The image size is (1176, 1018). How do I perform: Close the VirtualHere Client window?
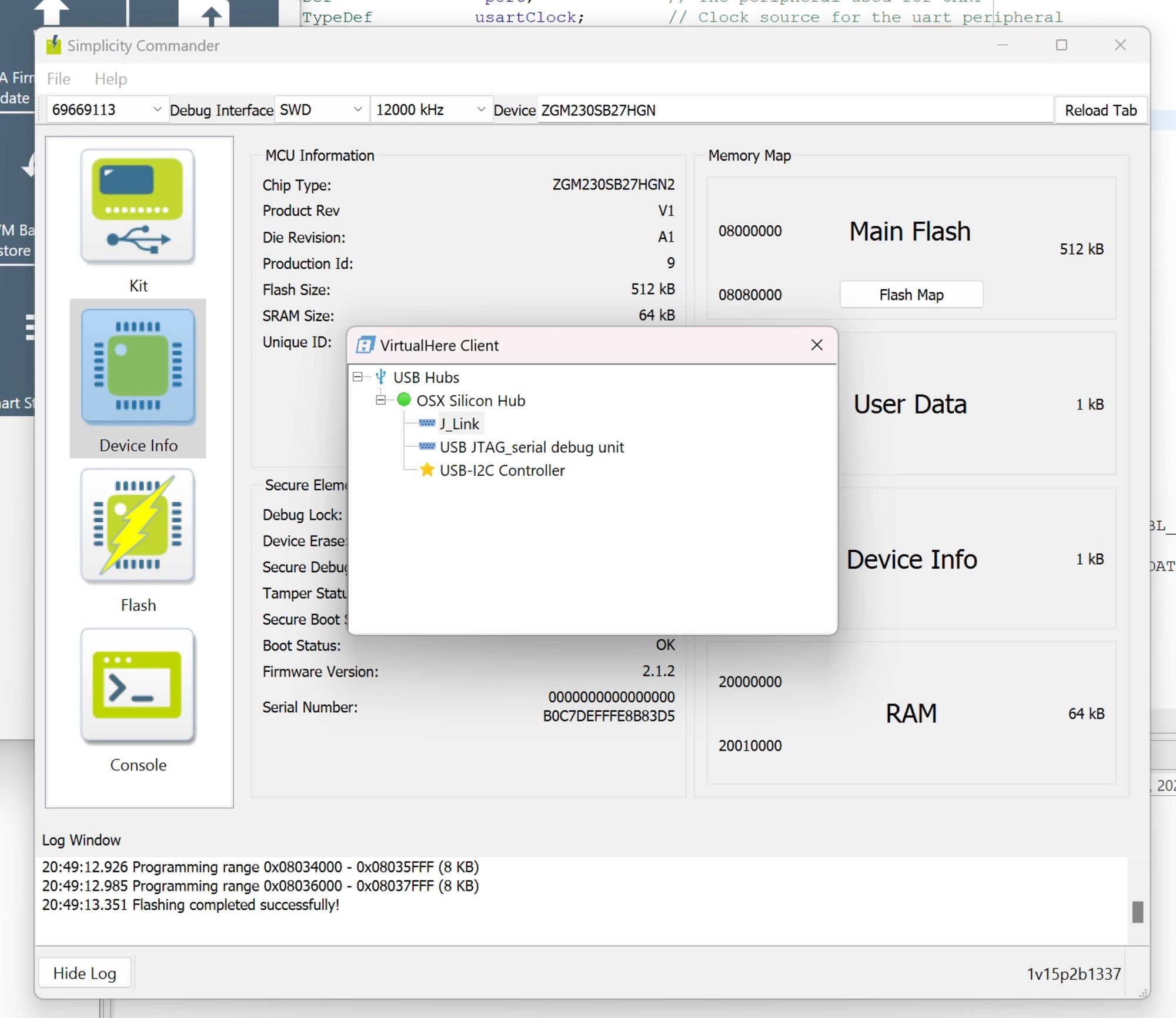pos(817,345)
